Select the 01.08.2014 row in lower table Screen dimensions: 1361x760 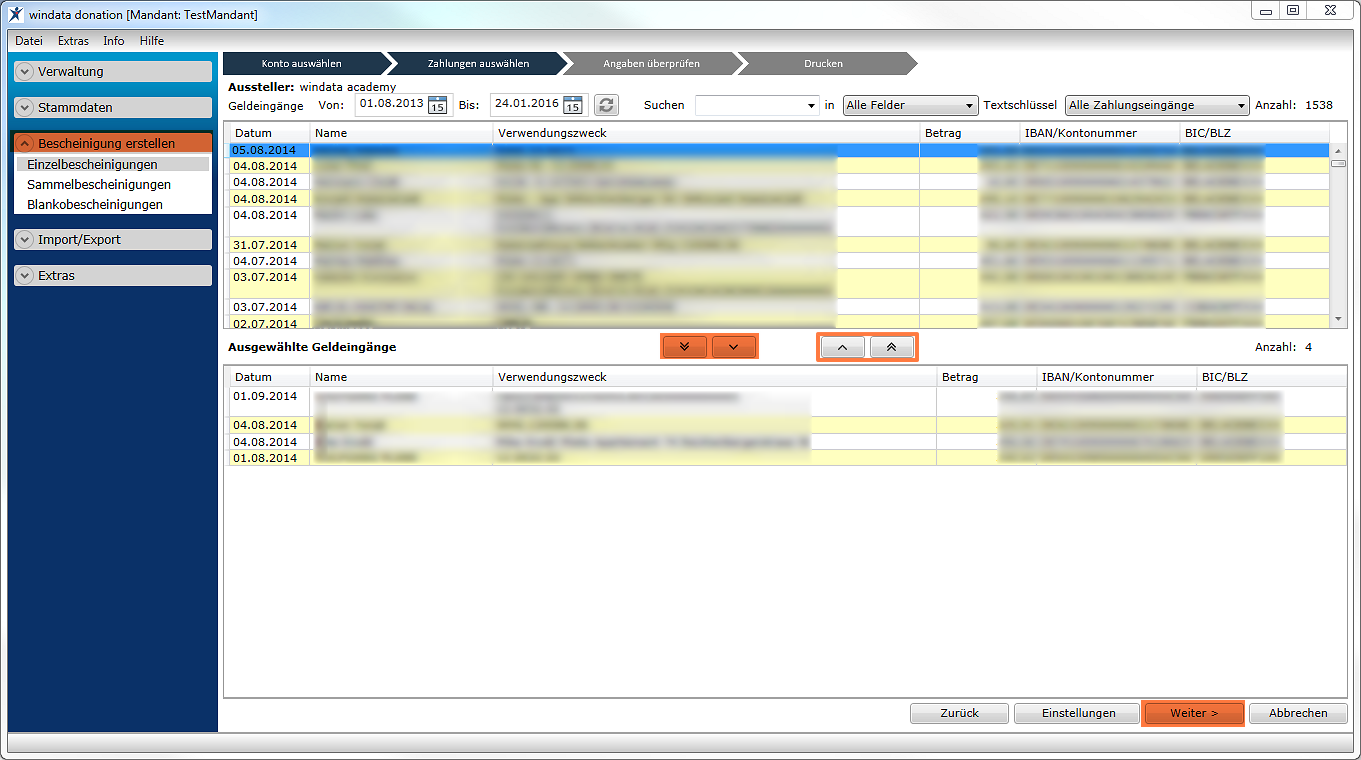pyautogui.click(x=787, y=458)
